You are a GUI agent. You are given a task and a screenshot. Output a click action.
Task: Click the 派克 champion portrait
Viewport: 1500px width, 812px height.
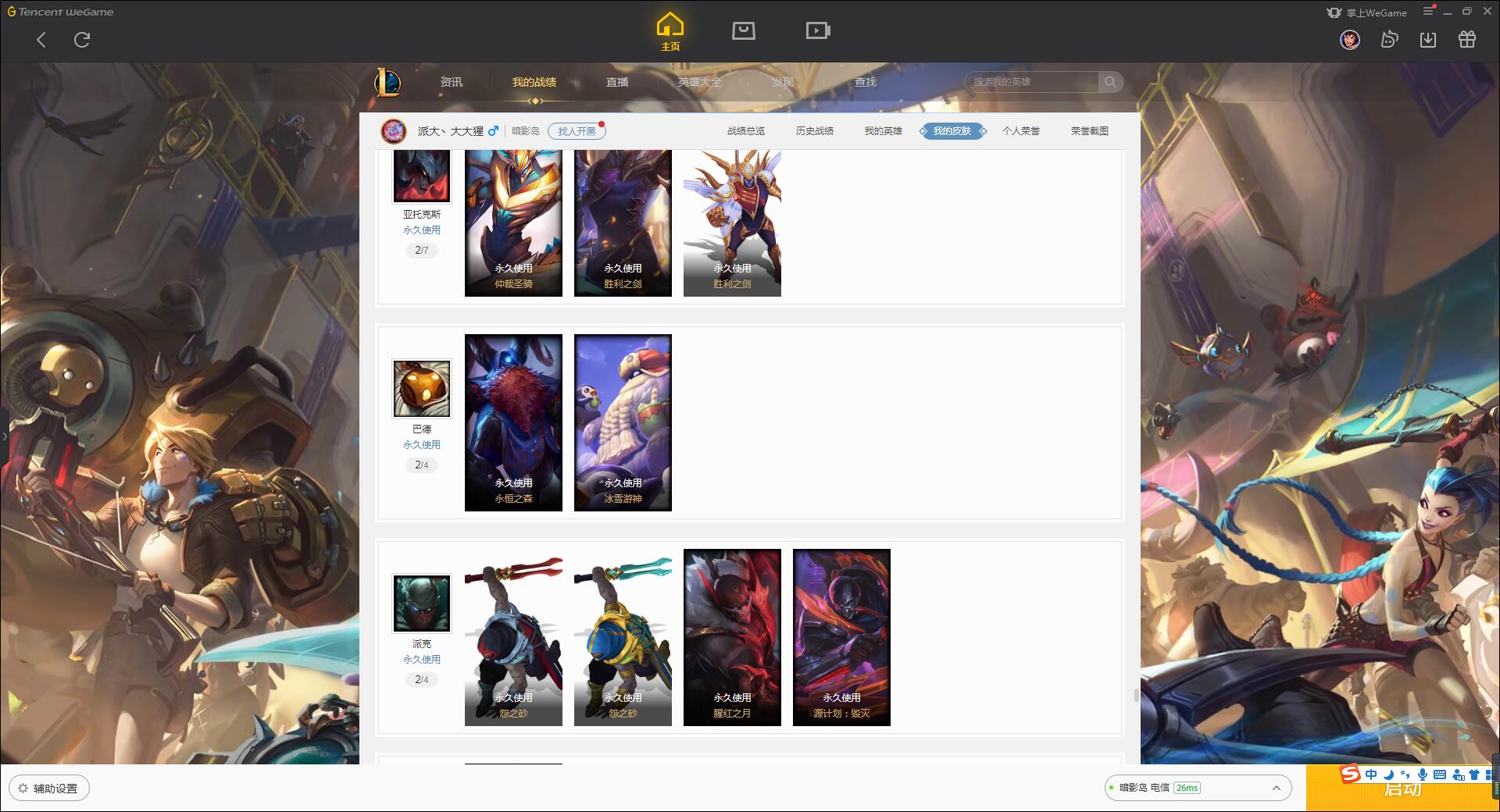[x=422, y=604]
